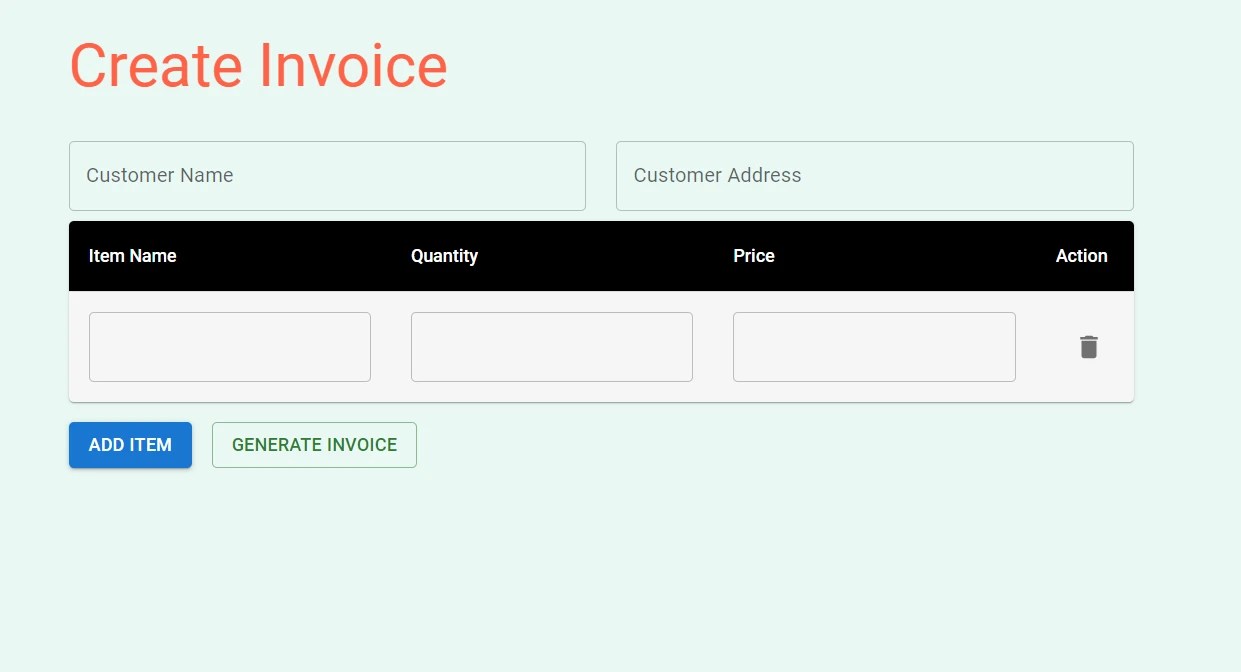
Task: Focus the Customer Address input
Action: pyautogui.click(x=875, y=176)
